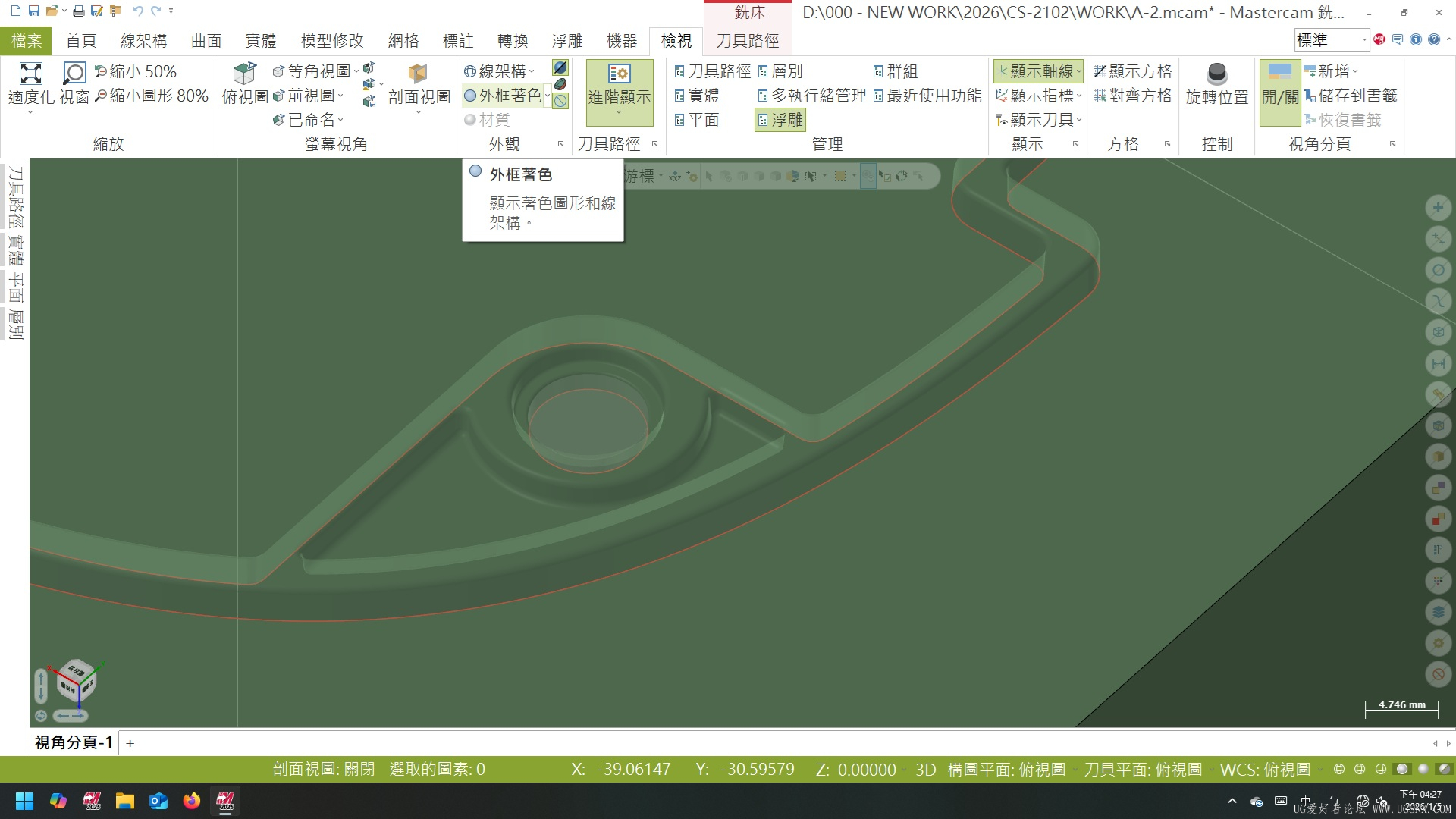Click the + to add new viewsheet
This screenshot has width=1456, height=819.
[130, 743]
